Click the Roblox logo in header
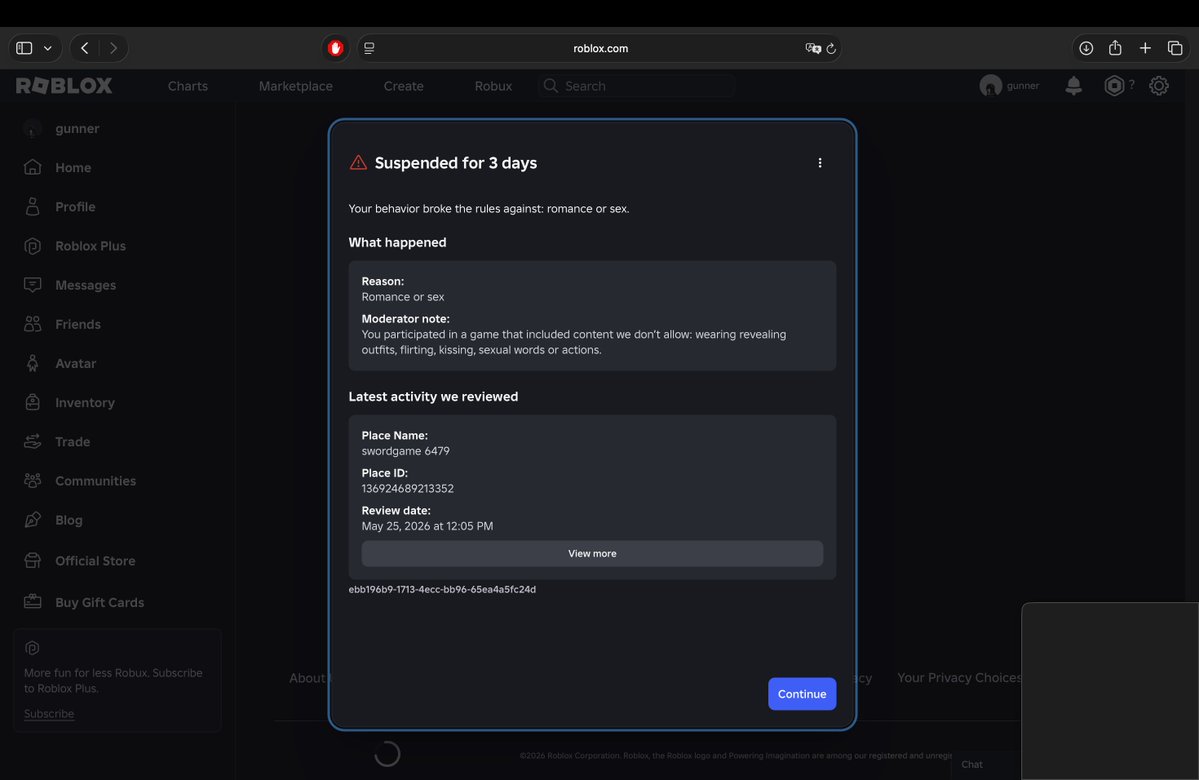This screenshot has width=1199, height=780. (64, 86)
